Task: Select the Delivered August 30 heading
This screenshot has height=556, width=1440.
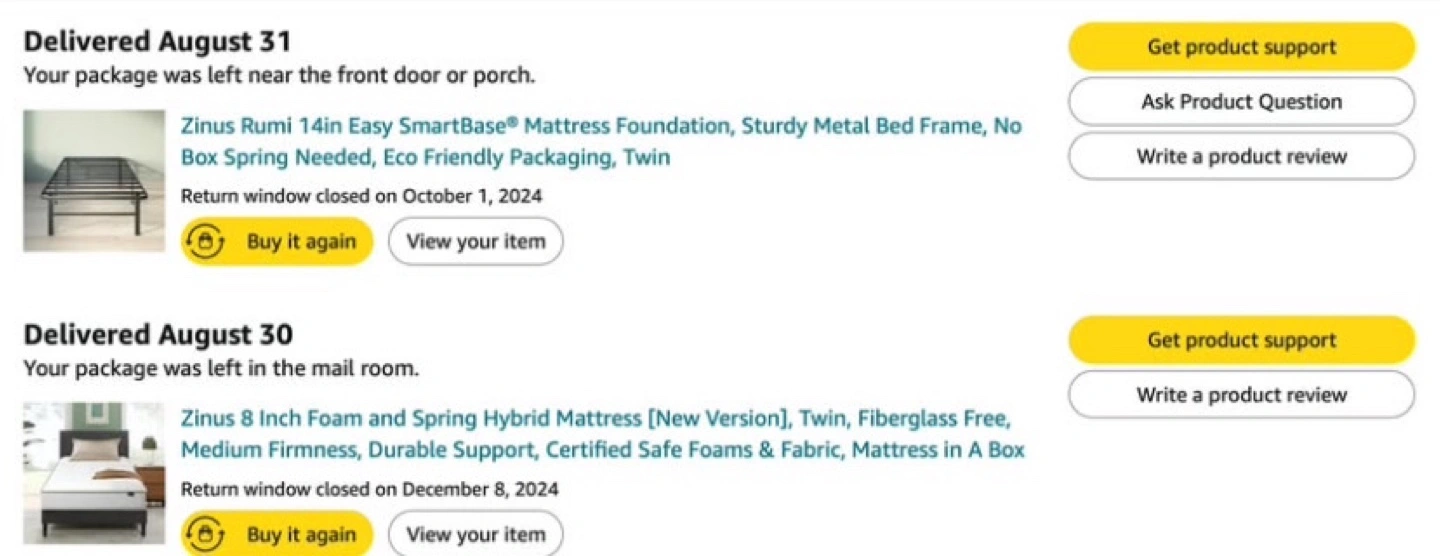Action: pos(158,334)
